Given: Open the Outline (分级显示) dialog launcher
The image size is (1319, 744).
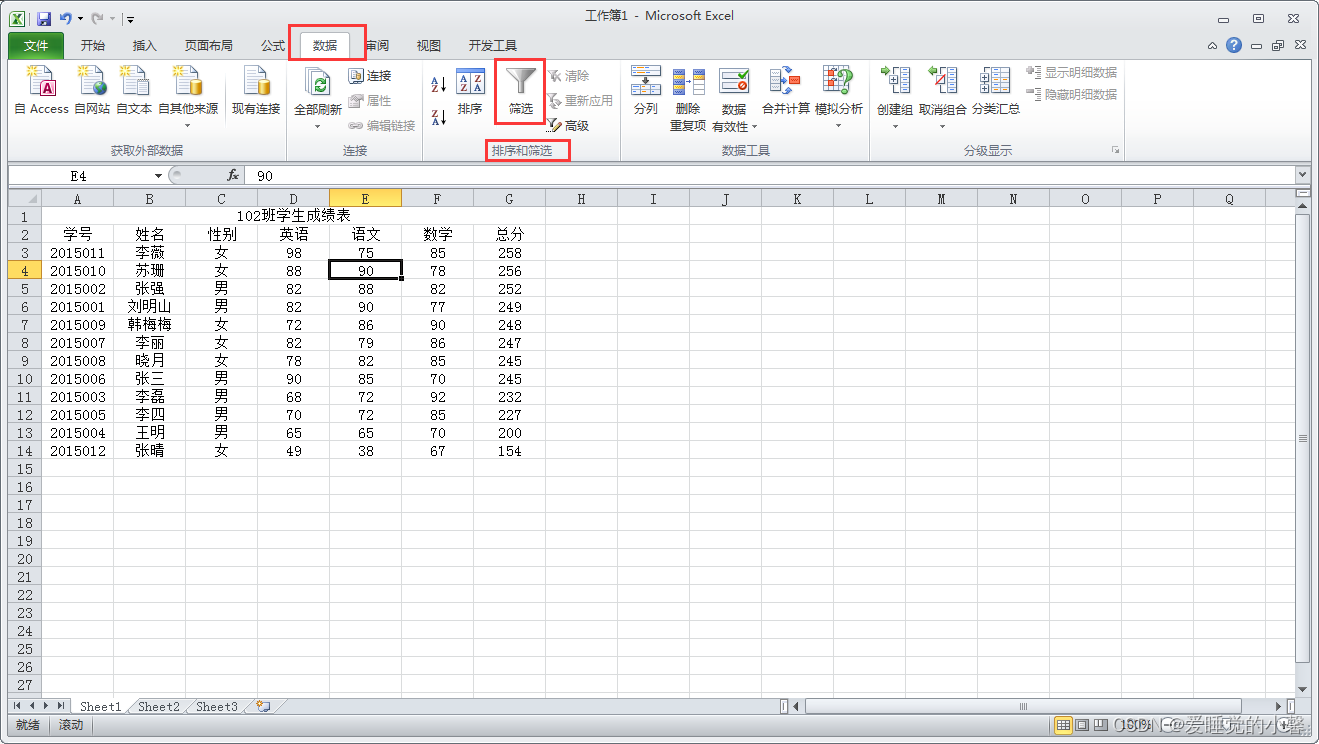Looking at the screenshot, I should [x=1115, y=150].
